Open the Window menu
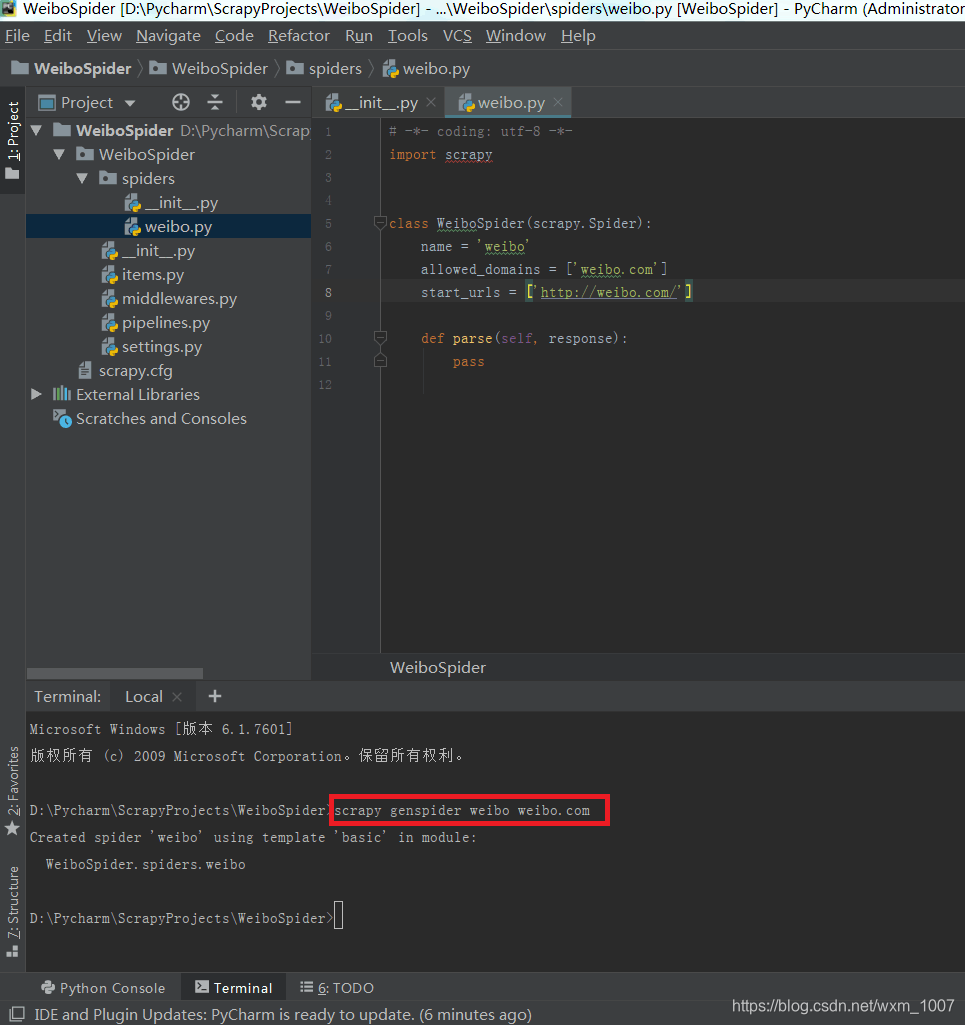This screenshot has width=965, height=1025. click(516, 36)
